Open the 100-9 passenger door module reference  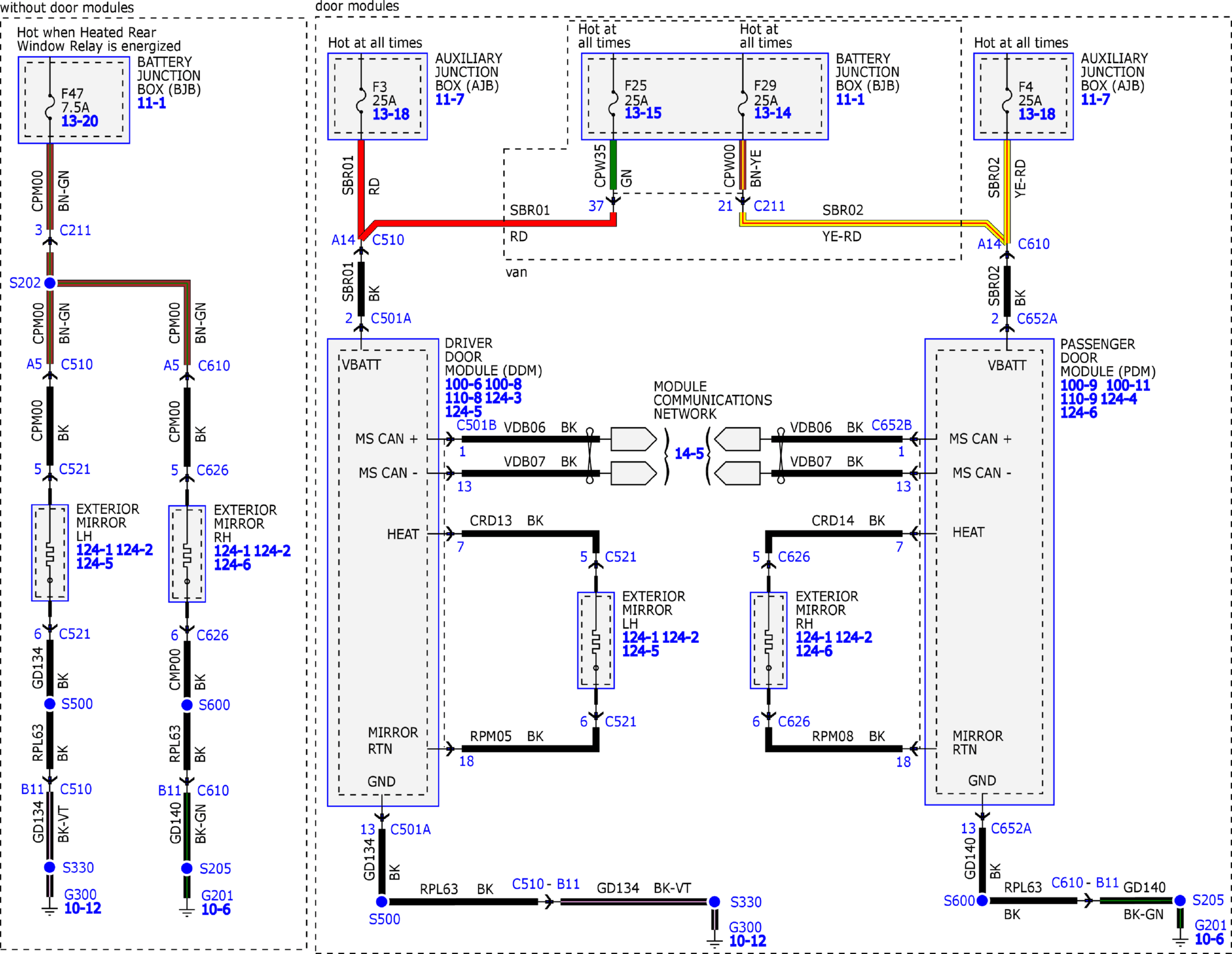[1078, 386]
